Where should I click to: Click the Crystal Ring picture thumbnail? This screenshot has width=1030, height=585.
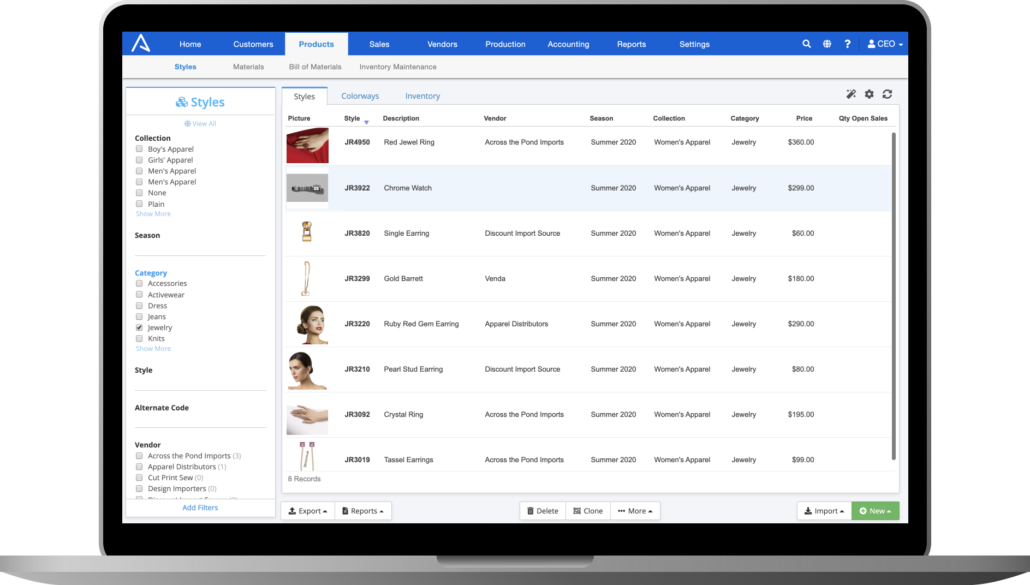click(x=307, y=420)
